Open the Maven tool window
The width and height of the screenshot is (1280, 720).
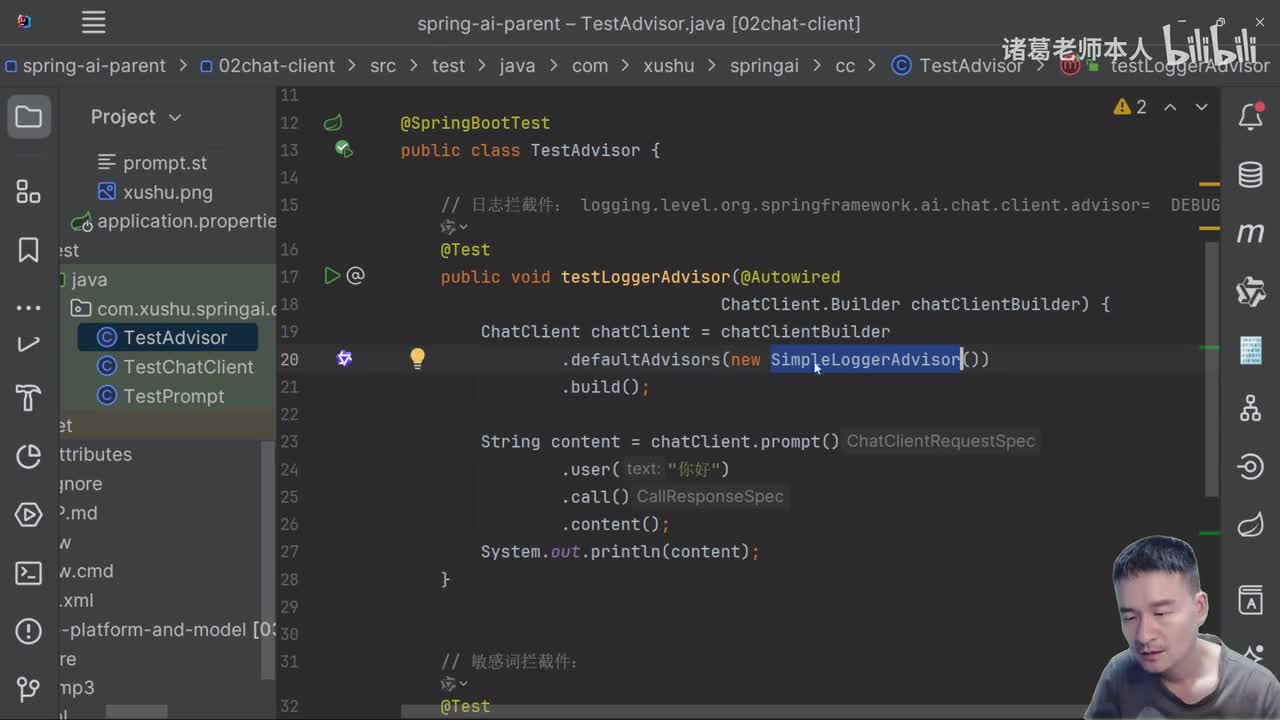(1250, 233)
